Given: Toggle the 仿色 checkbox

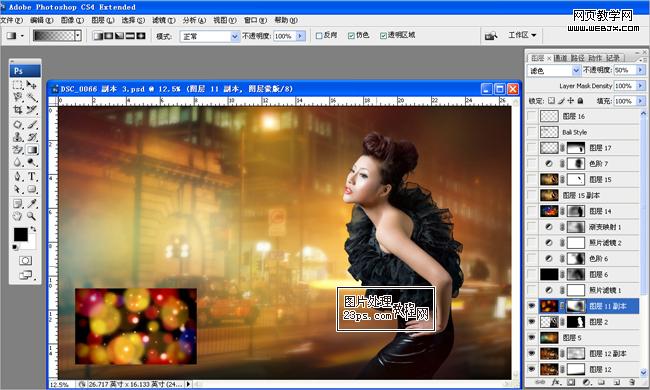Looking at the screenshot, I should click(x=351, y=36).
